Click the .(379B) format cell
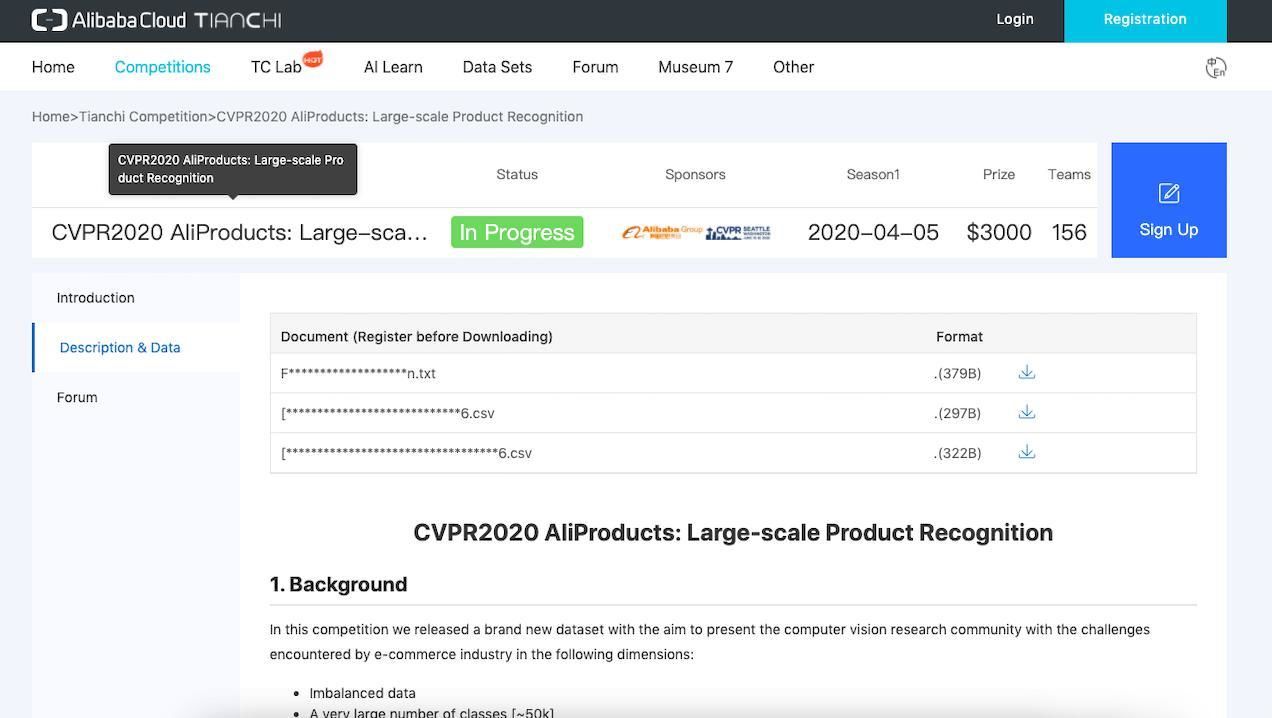Image resolution: width=1272 pixels, height=718 pixels. pos(958,373)
